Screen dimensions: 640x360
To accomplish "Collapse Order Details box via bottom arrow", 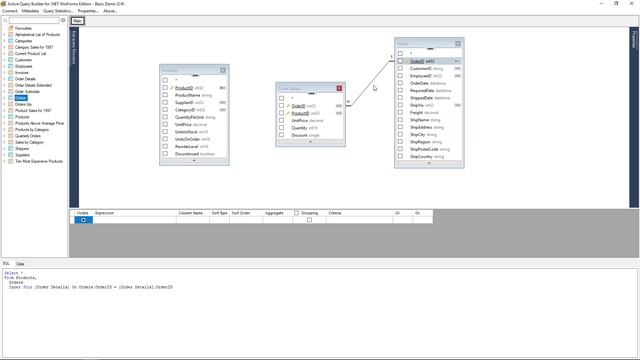I will click(x=311, y=142).
